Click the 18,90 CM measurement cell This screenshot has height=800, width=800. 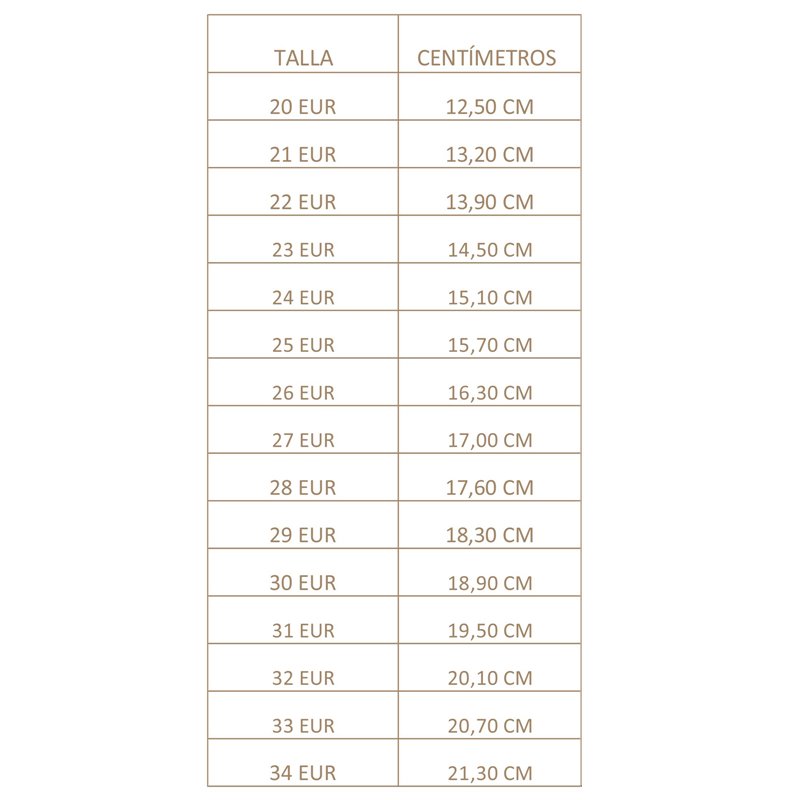point(489,582)
